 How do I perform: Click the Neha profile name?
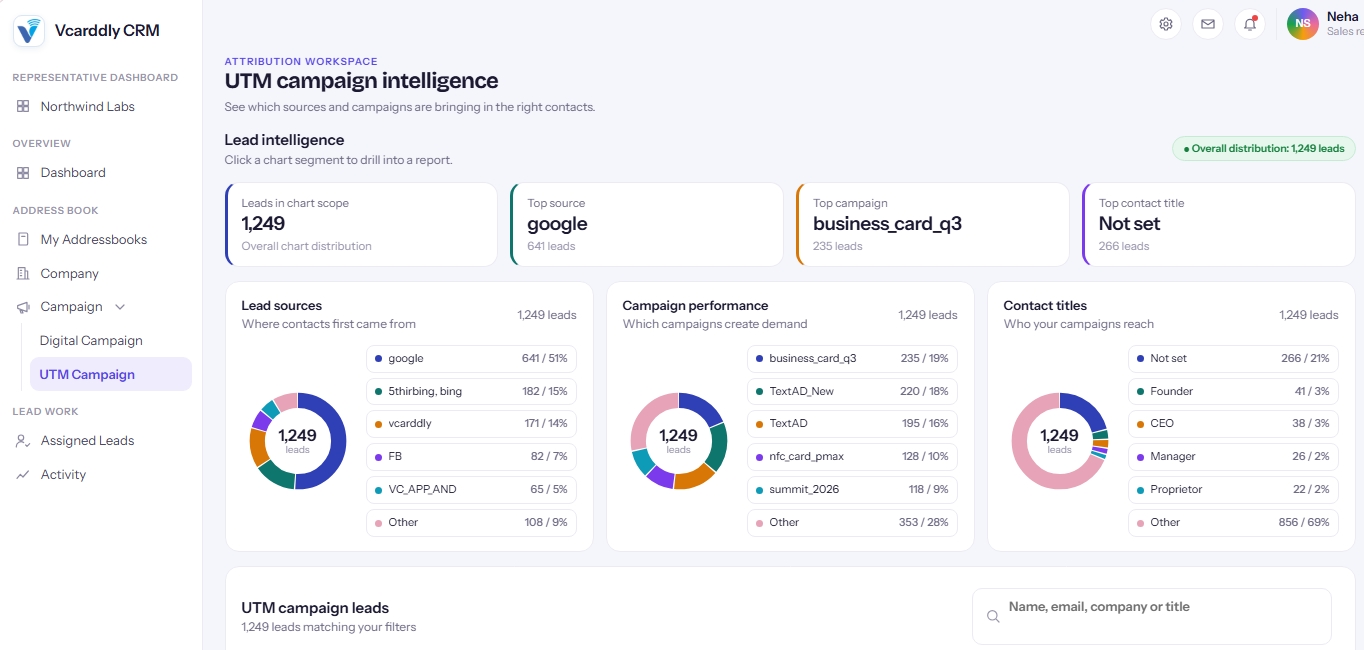pyautogui.click(x=1343, y=17)
